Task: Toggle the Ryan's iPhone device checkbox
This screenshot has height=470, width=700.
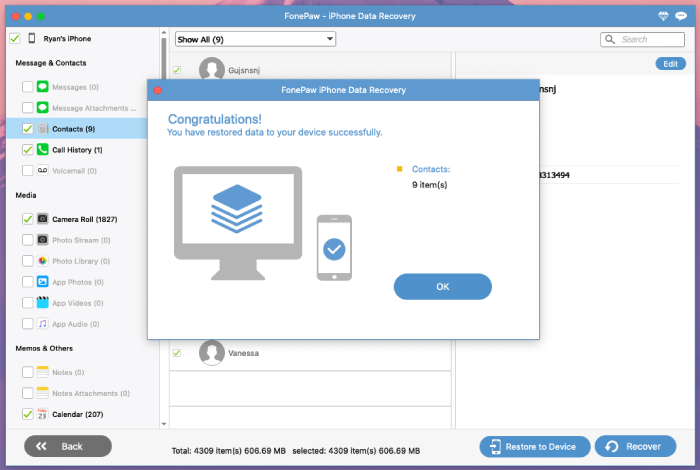Action: coord(15,38)
